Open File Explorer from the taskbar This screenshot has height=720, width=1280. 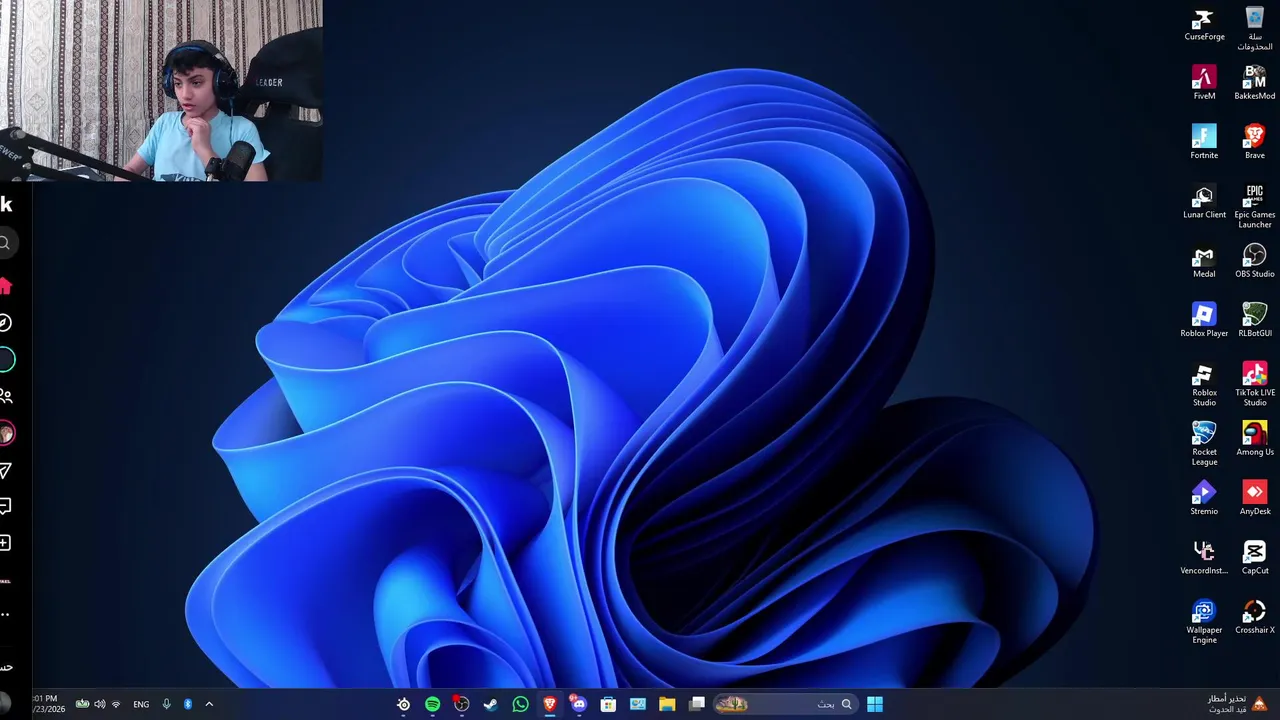pyautogui.click(x=667, y=704)
